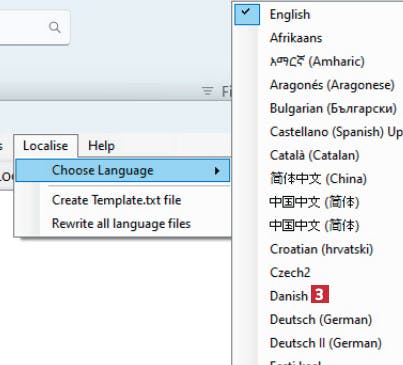This screenshot has height=365, width=403.
Task: Select Afrikaans language
Action: tap(296, 38)
